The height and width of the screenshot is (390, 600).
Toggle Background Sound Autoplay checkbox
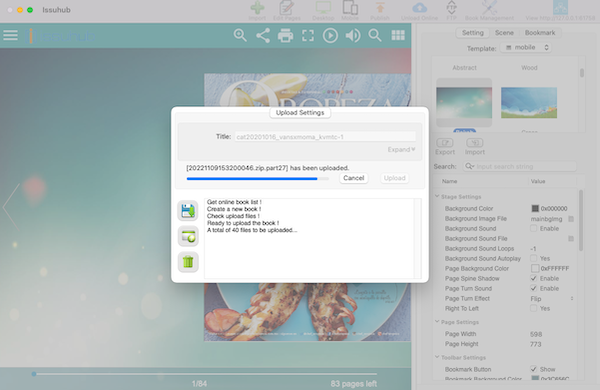click(533, 258)
